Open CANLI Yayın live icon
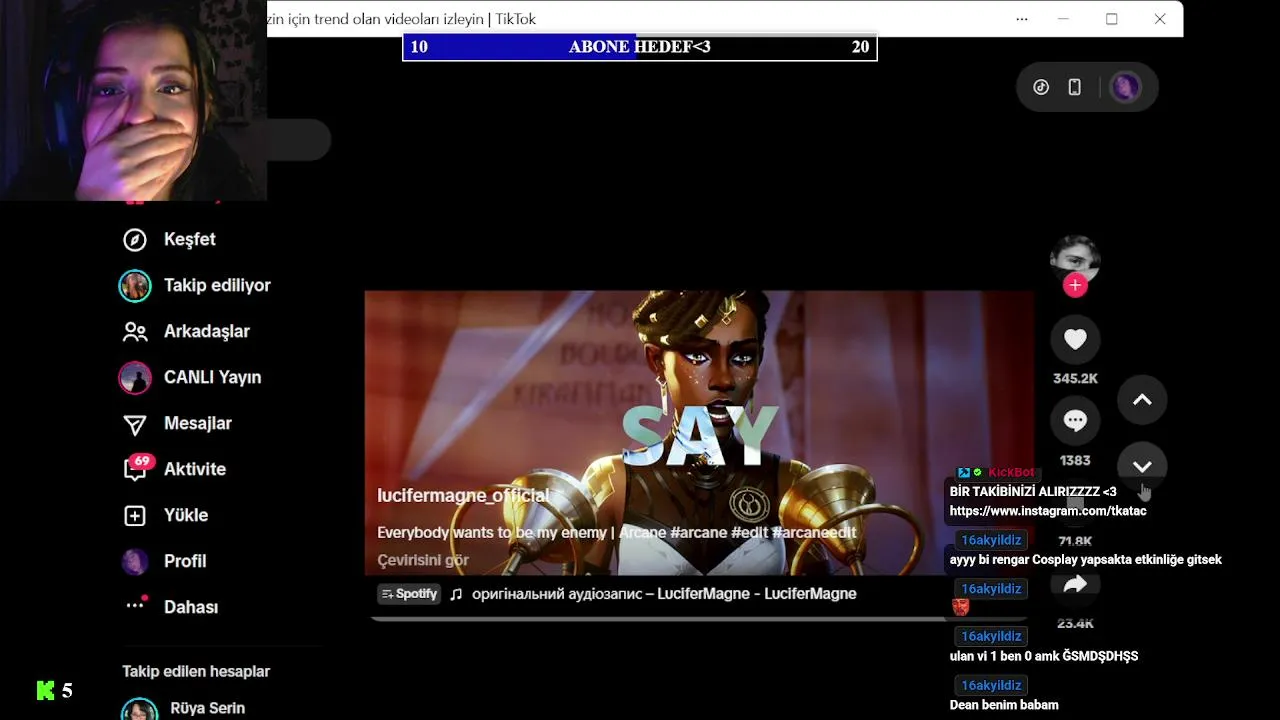The width and height of the screenshot is (1280, 720). tap(135, 377)
